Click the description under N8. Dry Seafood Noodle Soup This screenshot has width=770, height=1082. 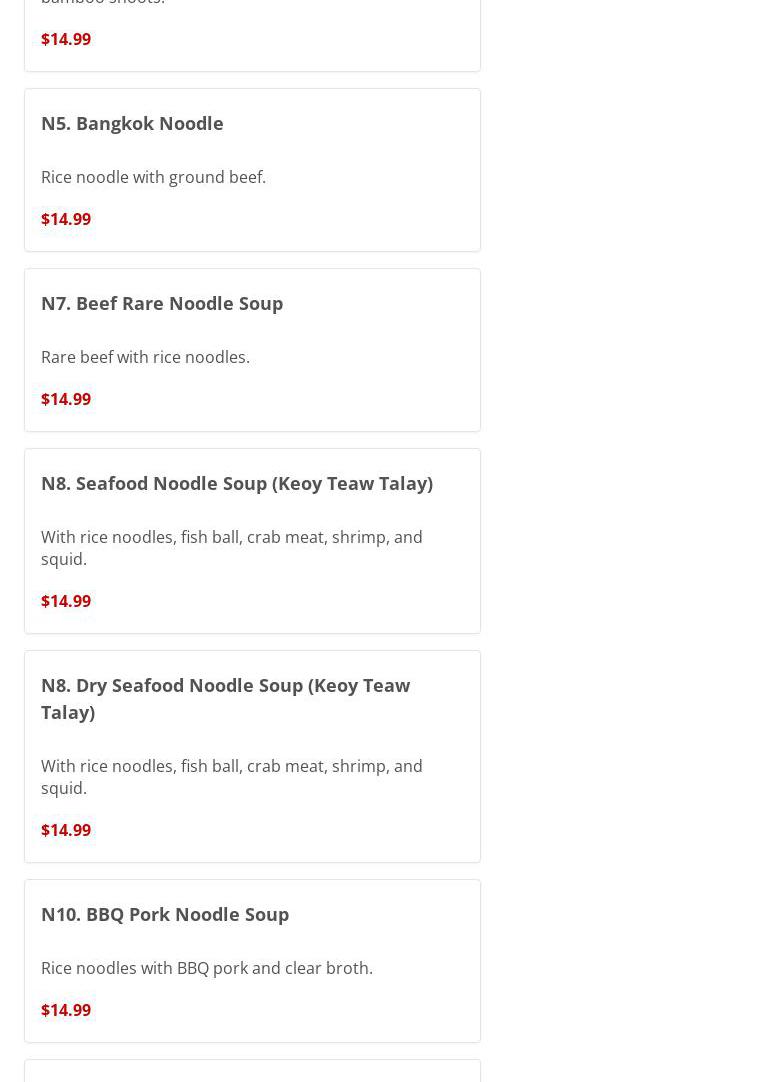pos(232,777)
